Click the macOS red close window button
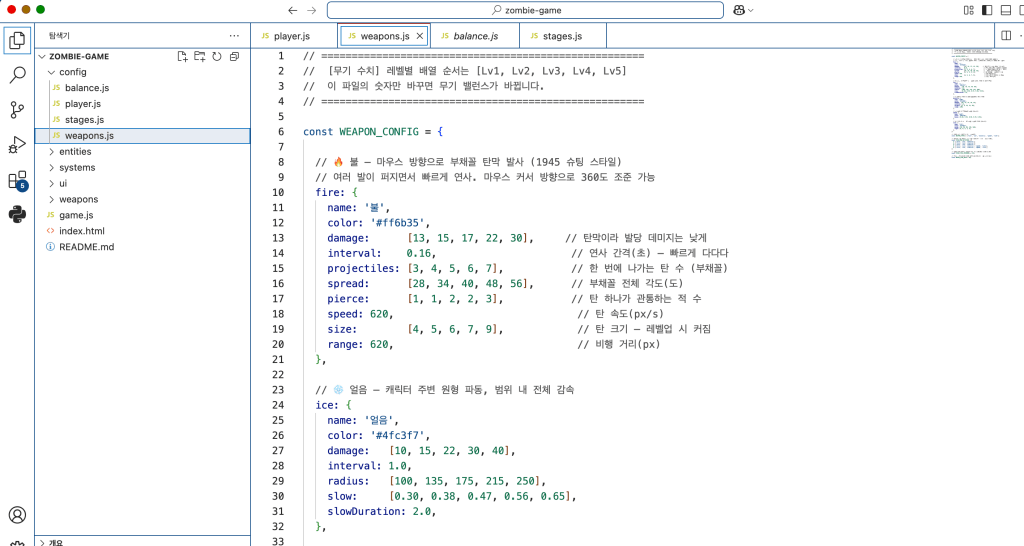The width and height of the screenshot is (1024, 546). click(11, 10)
